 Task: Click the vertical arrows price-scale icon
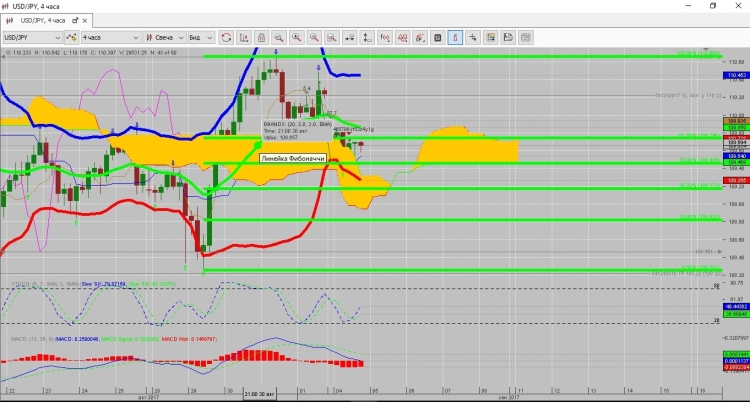[x=367, y=37]
